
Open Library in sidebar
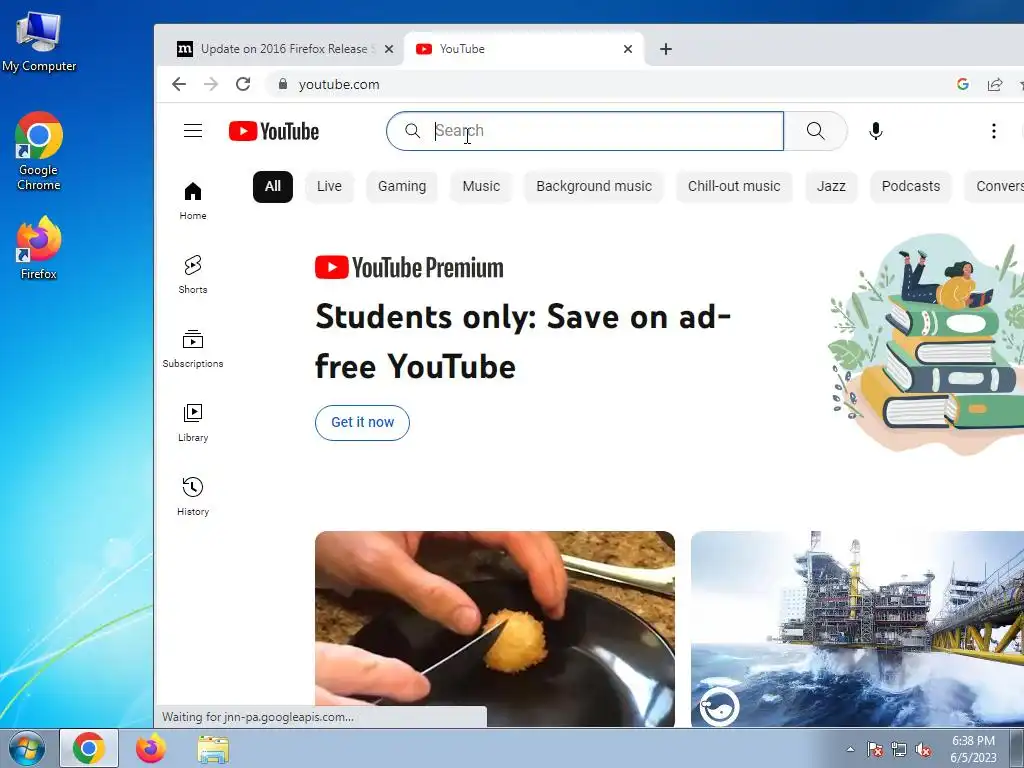tap(193, 423)
